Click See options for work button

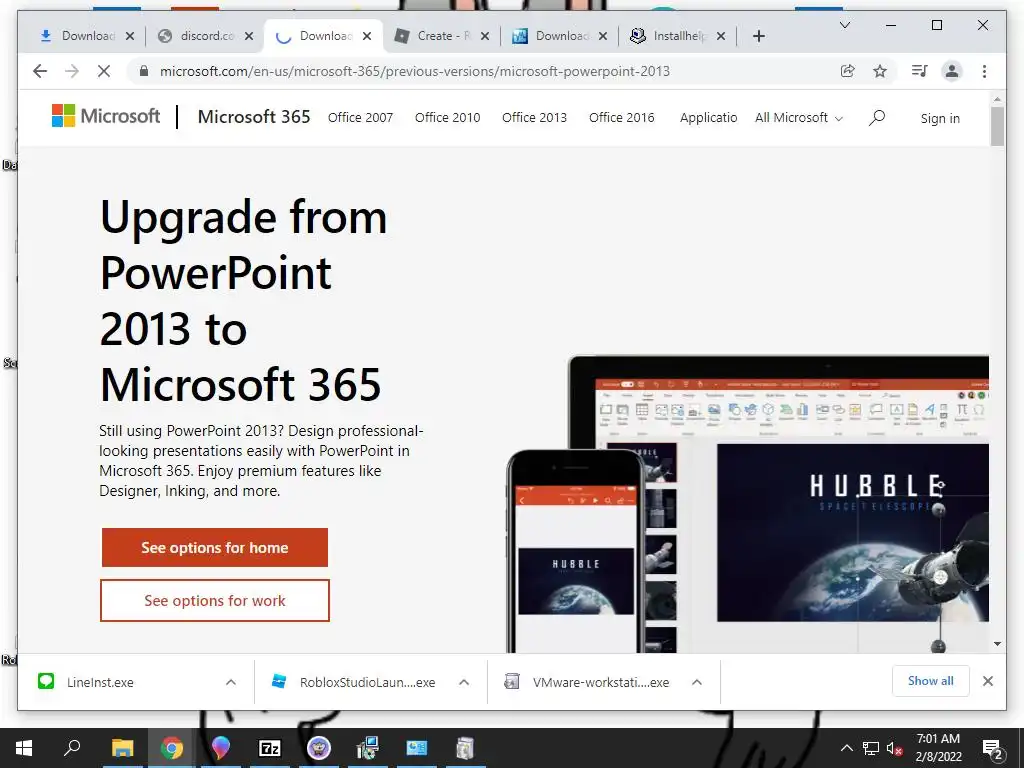pos(215,600)
